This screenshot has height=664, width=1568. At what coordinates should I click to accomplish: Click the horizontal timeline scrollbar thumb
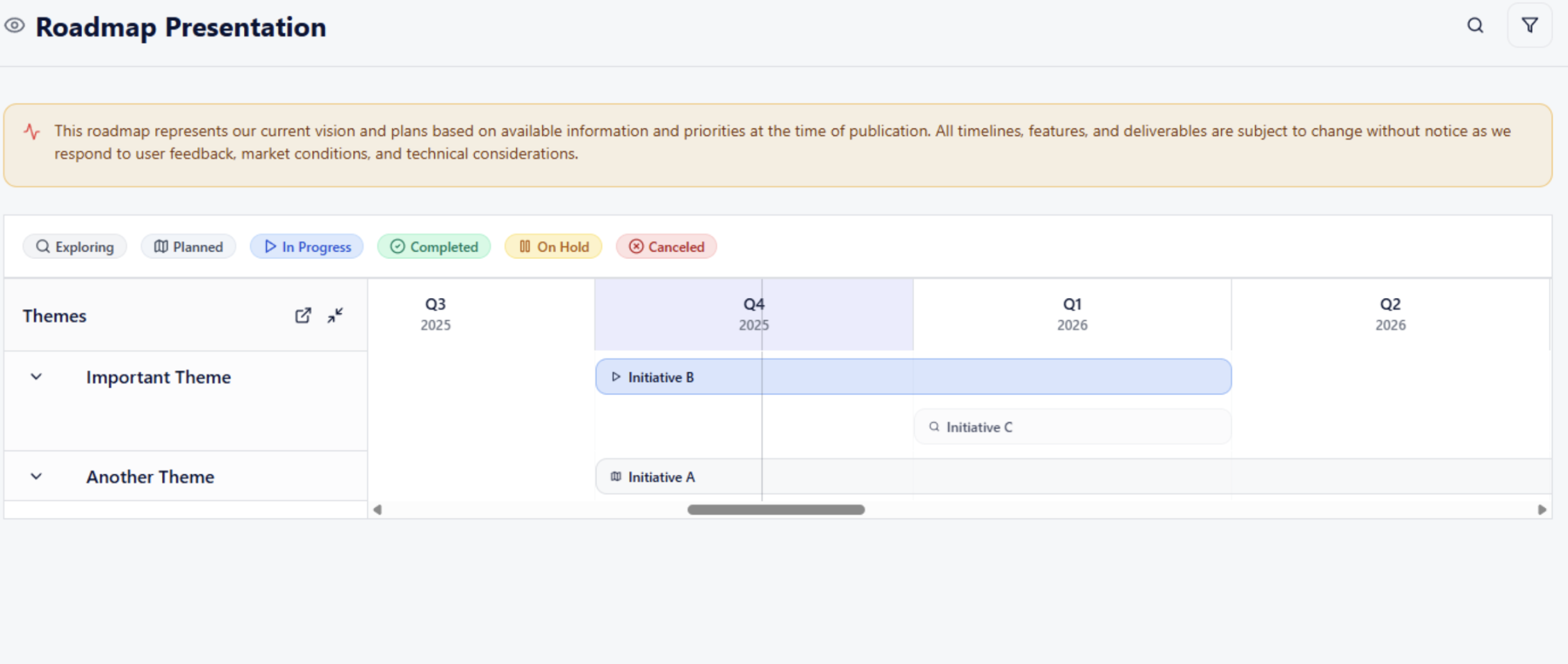776,510
